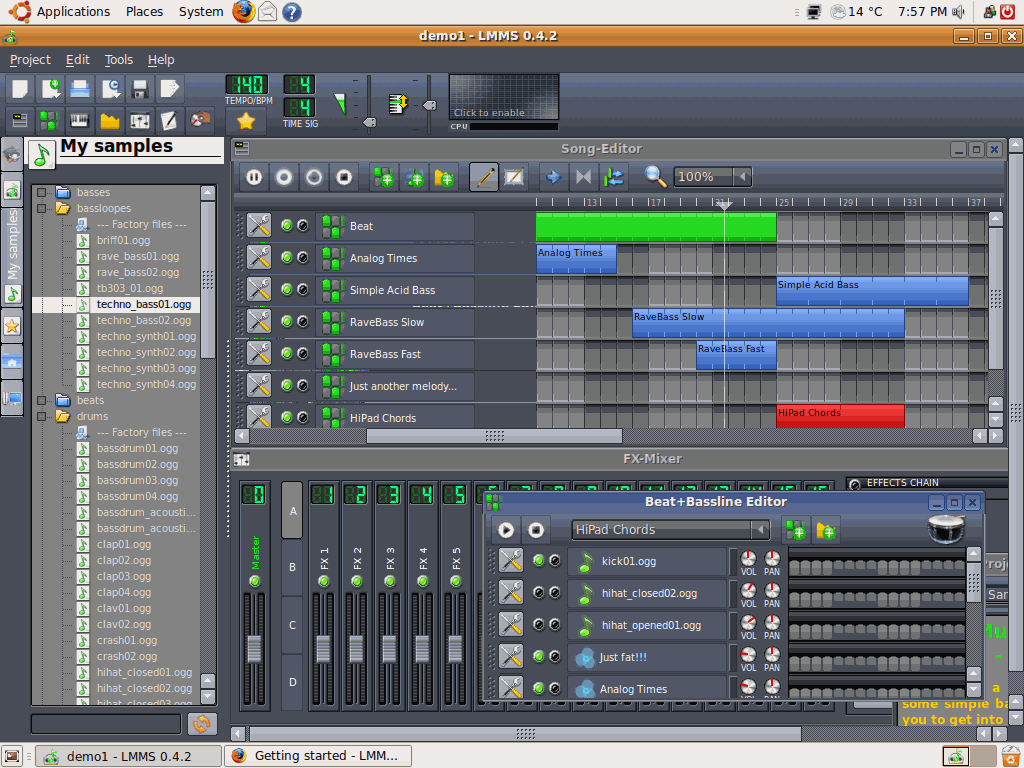Open track settings wrench for RaveBass Slow
This screenshot has width=1024, height=768.
coord(259,322)
